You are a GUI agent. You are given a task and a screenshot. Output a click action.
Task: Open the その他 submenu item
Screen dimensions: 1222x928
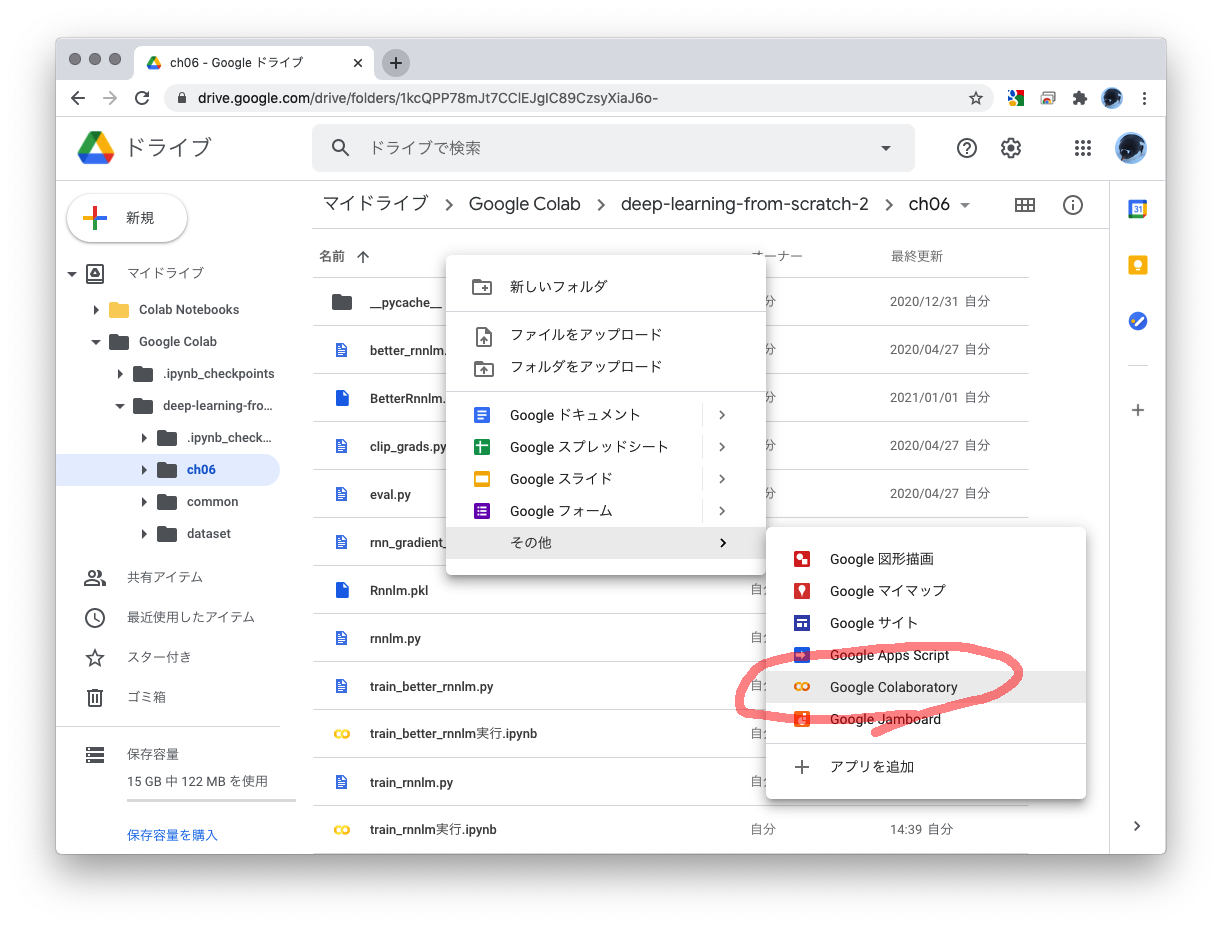tap(606, 543)
